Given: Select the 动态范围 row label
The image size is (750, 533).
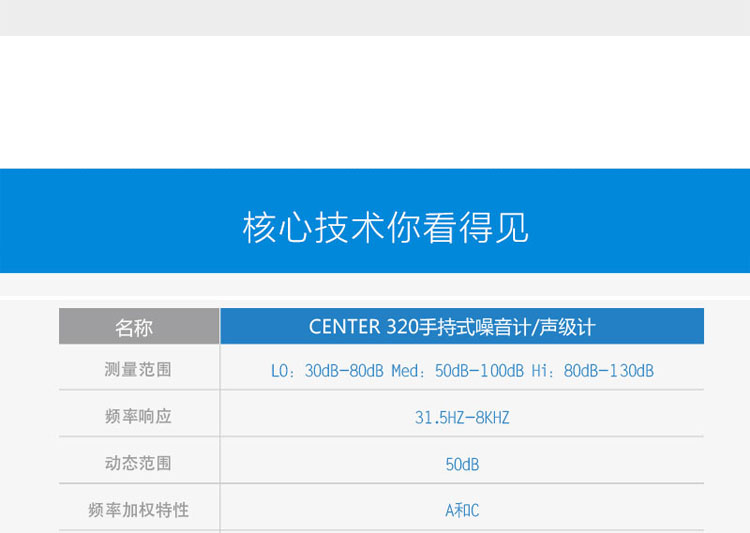Looking at the screenshot, I should click(138, 463).
